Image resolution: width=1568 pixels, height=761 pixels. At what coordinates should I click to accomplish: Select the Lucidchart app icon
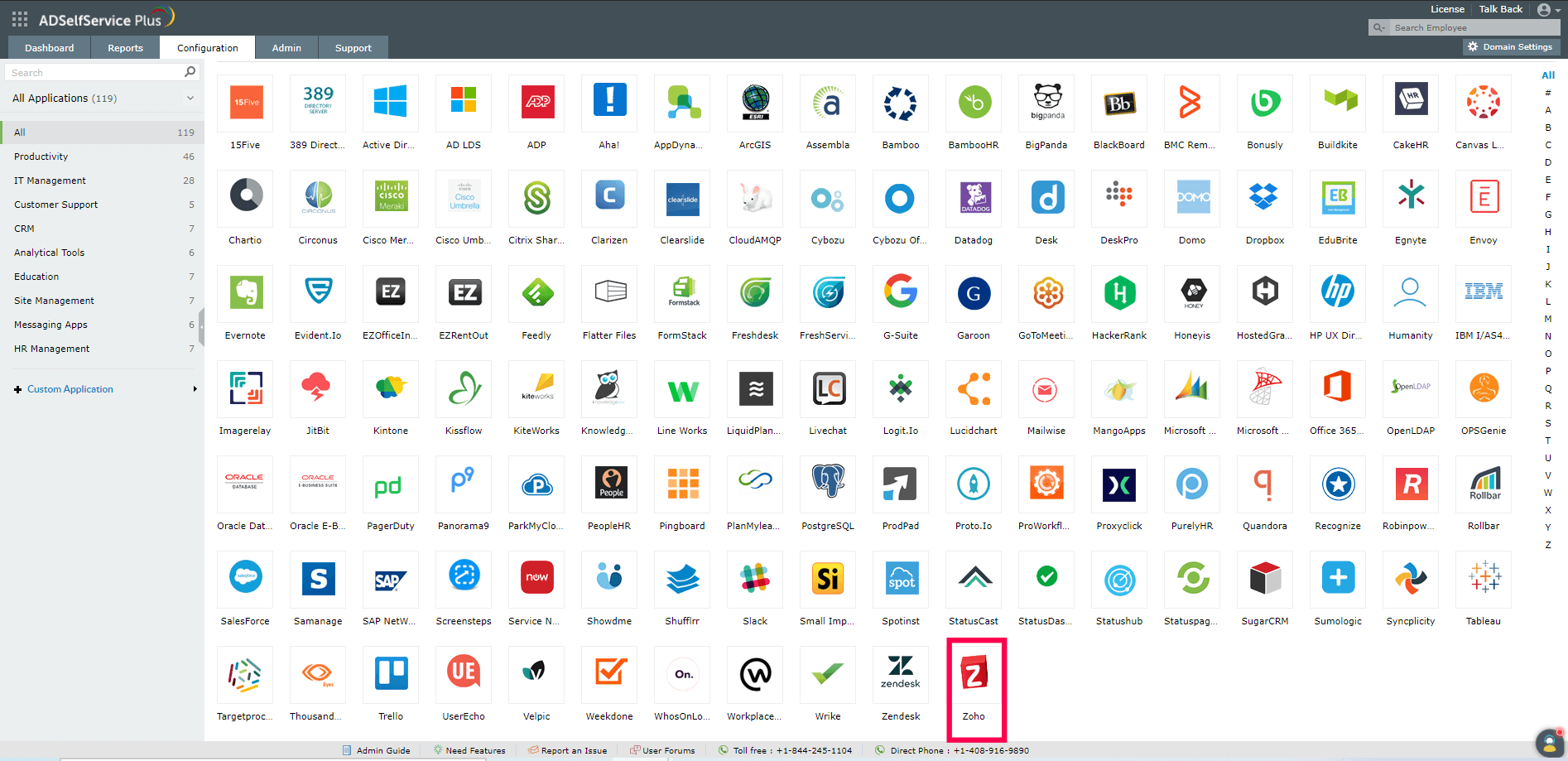(x=974, y=388)
